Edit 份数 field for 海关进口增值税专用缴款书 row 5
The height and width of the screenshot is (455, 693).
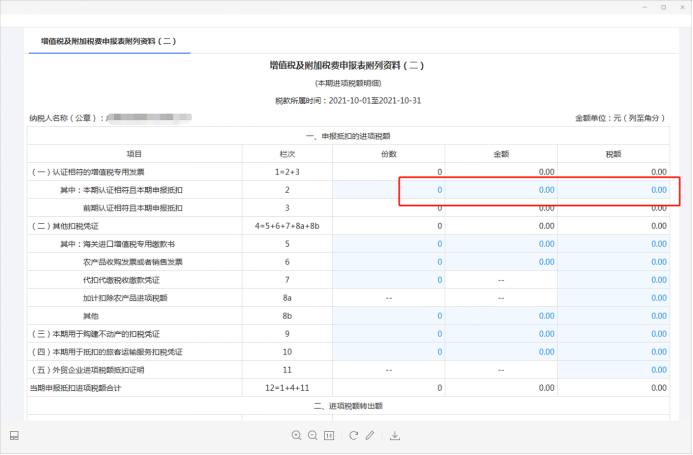388,244
